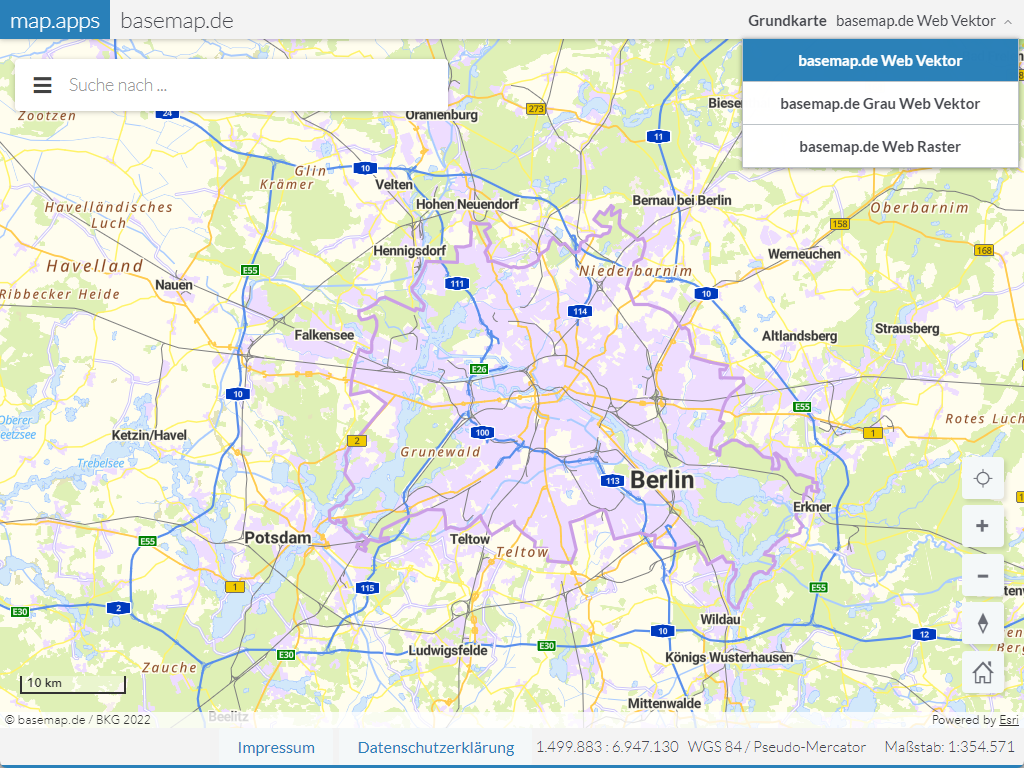Click the basemap.de title text
Screen dimensions: 1024x768
click(x=177, y=20)
